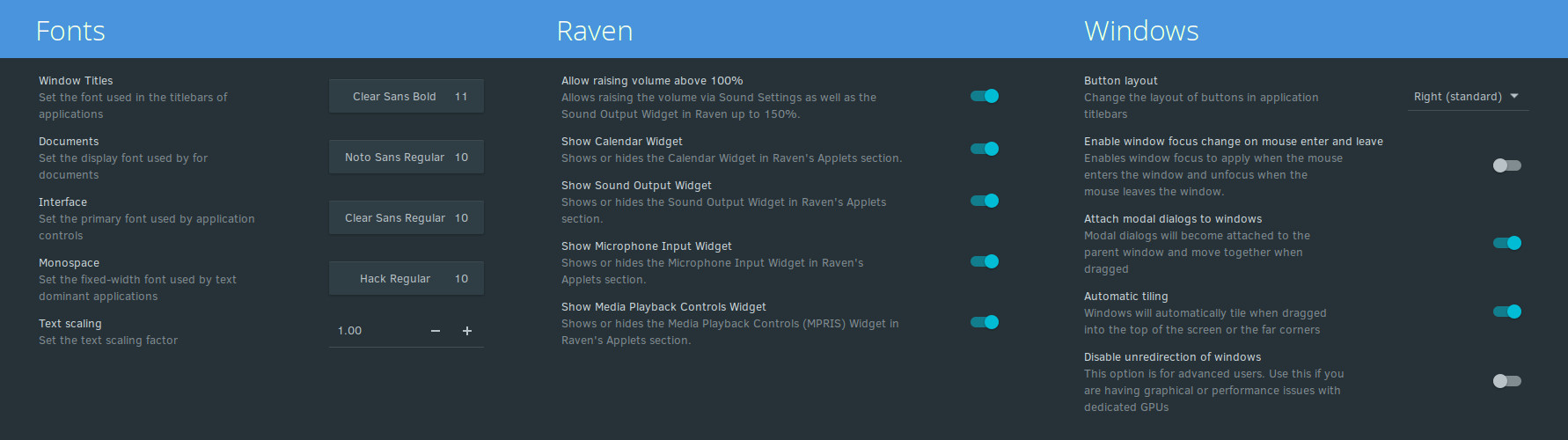Enable Disable unredirection of windows switch
This screenshot has height=440, width=1568.
[x=1506, y=381]
